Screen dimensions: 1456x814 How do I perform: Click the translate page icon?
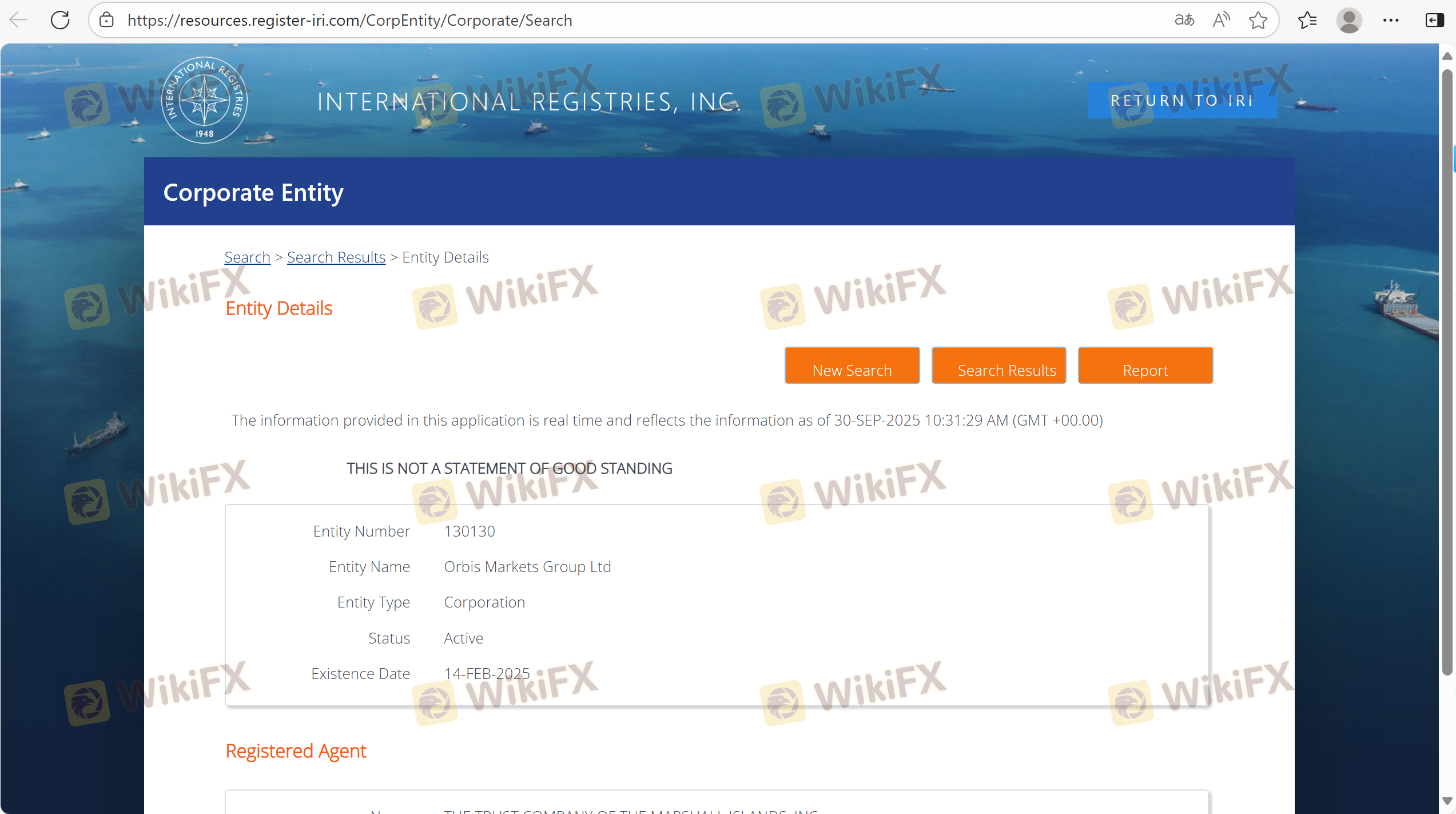1184,20
